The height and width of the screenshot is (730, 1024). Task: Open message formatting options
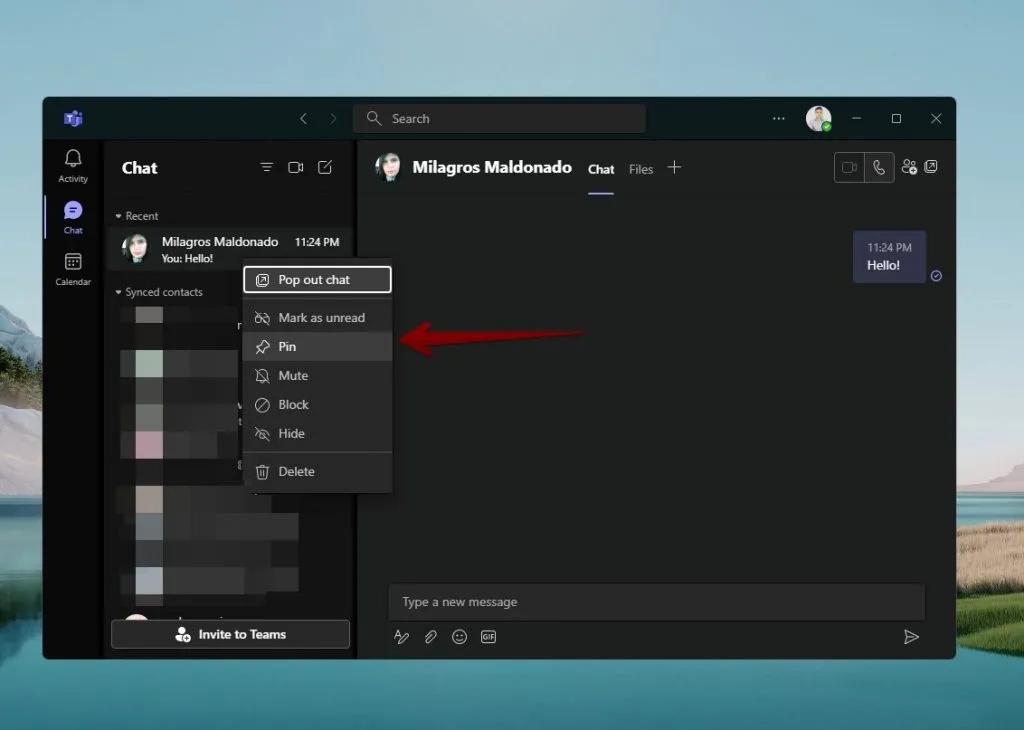click(401, 637)
